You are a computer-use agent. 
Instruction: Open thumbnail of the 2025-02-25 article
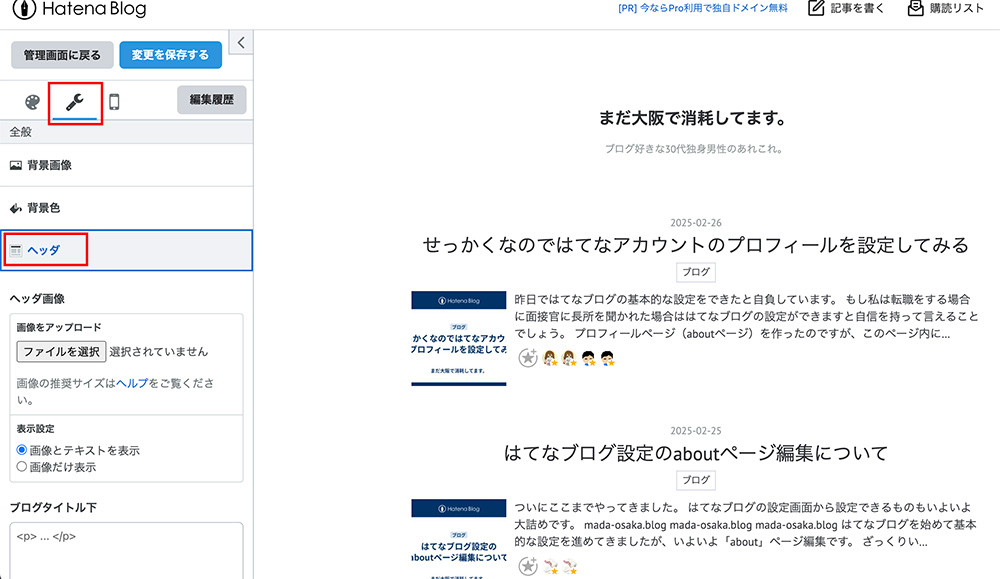459,539
